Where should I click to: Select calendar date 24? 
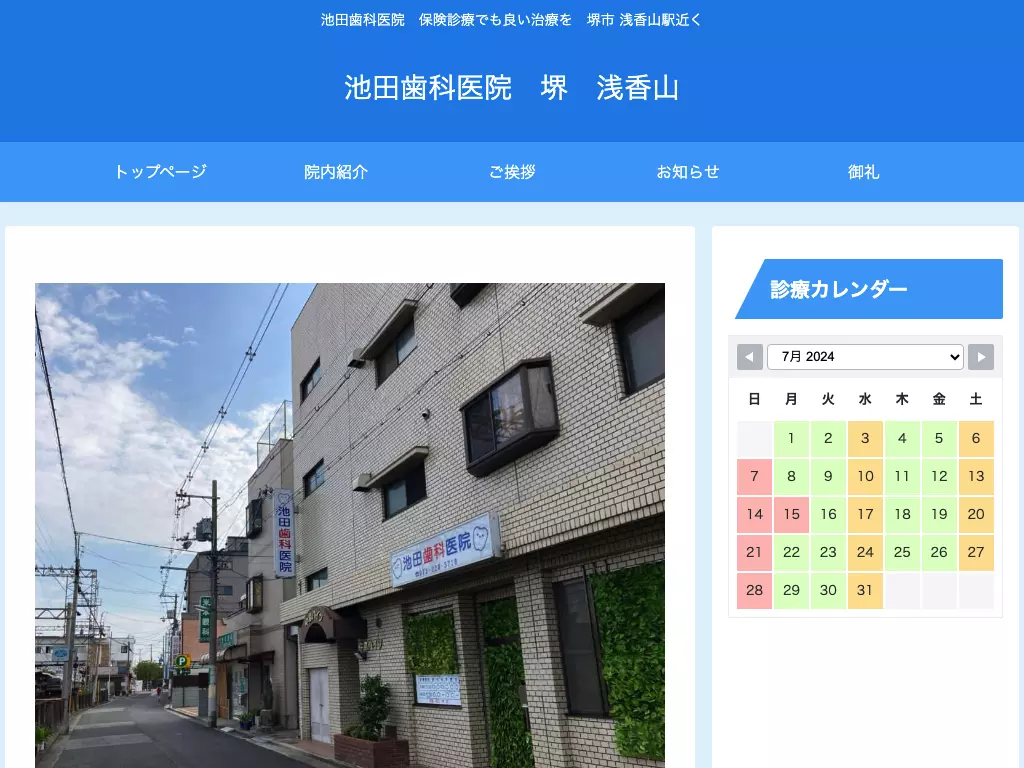pyautogui.click(x=865, y=552)
